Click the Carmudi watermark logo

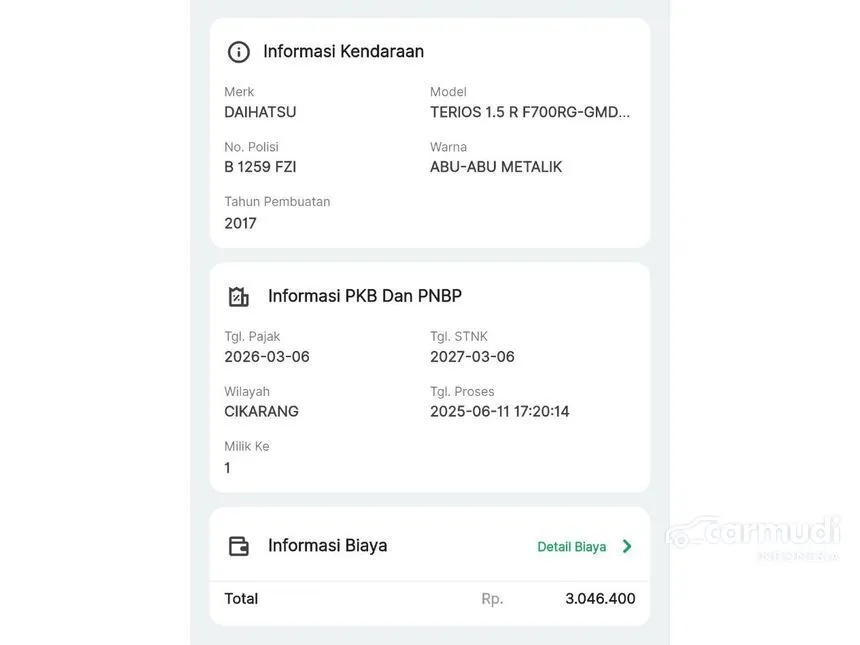[x=755, y=535]
